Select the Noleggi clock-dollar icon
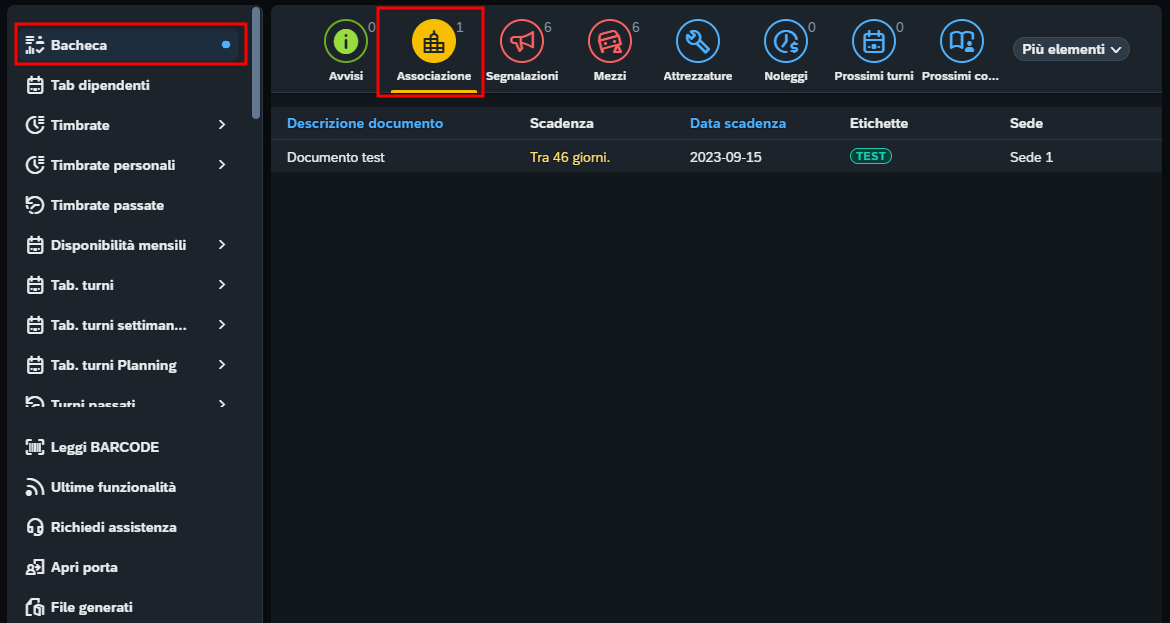The image size is (1170, 623). [x=786, y=41]
